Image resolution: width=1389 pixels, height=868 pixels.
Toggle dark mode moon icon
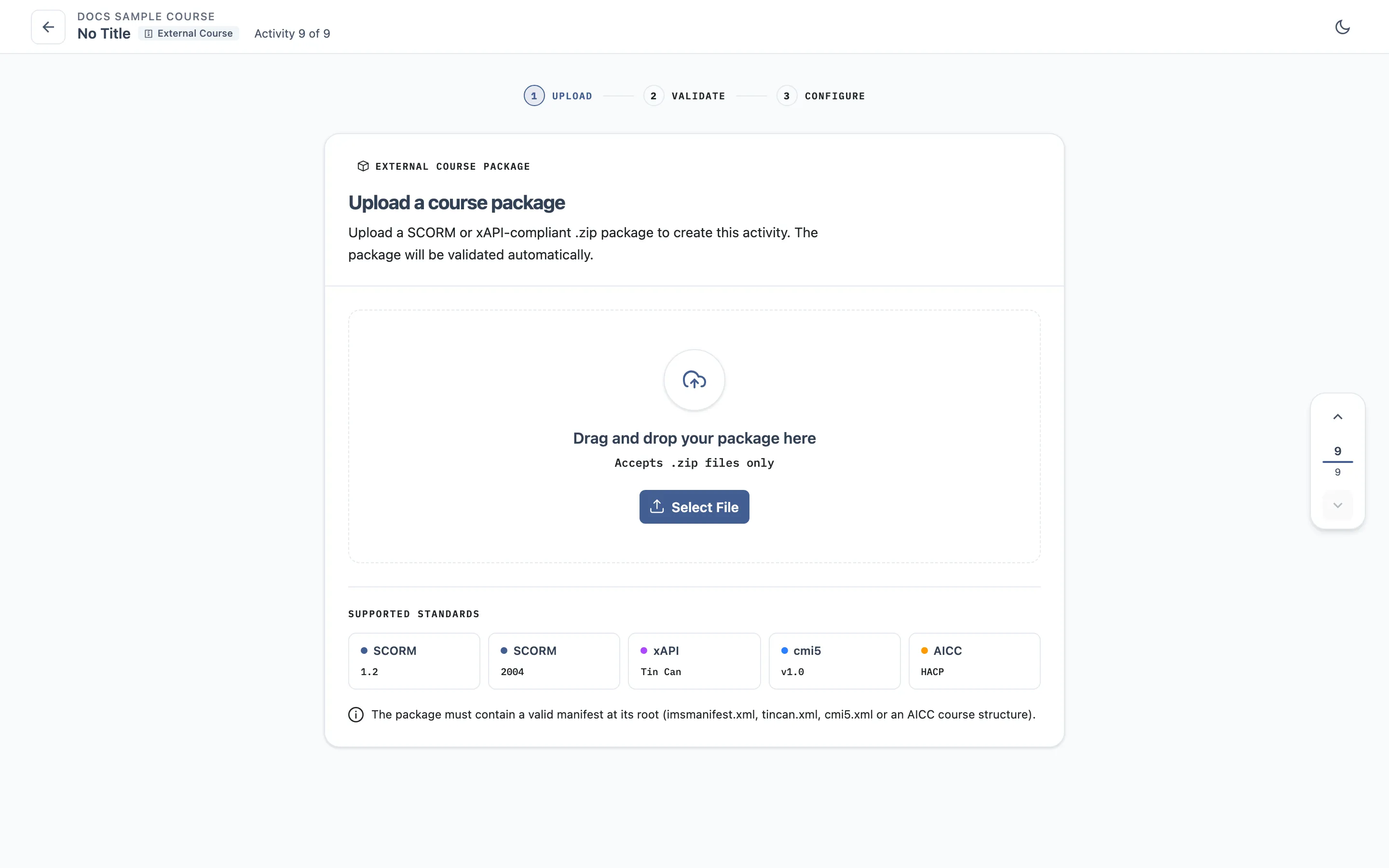[x=1342, y=27]
